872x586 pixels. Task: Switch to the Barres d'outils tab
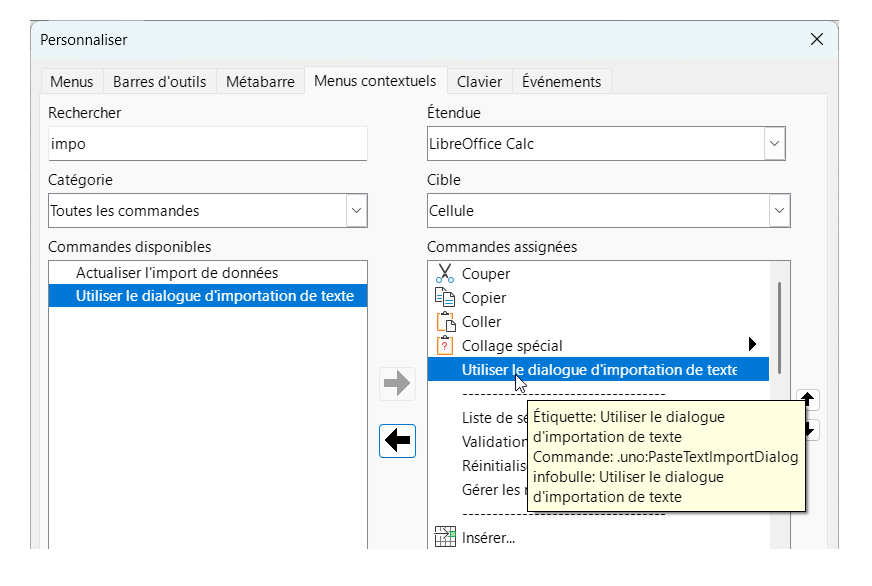[159, 82]
